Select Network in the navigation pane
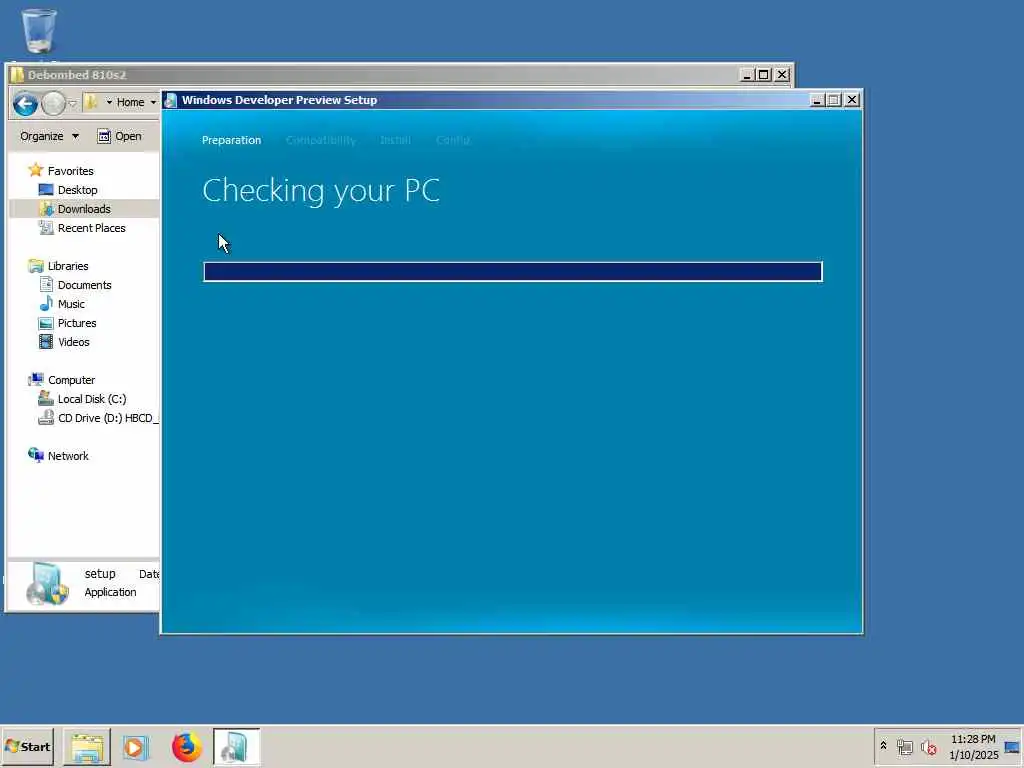 (x=68, y=456)
